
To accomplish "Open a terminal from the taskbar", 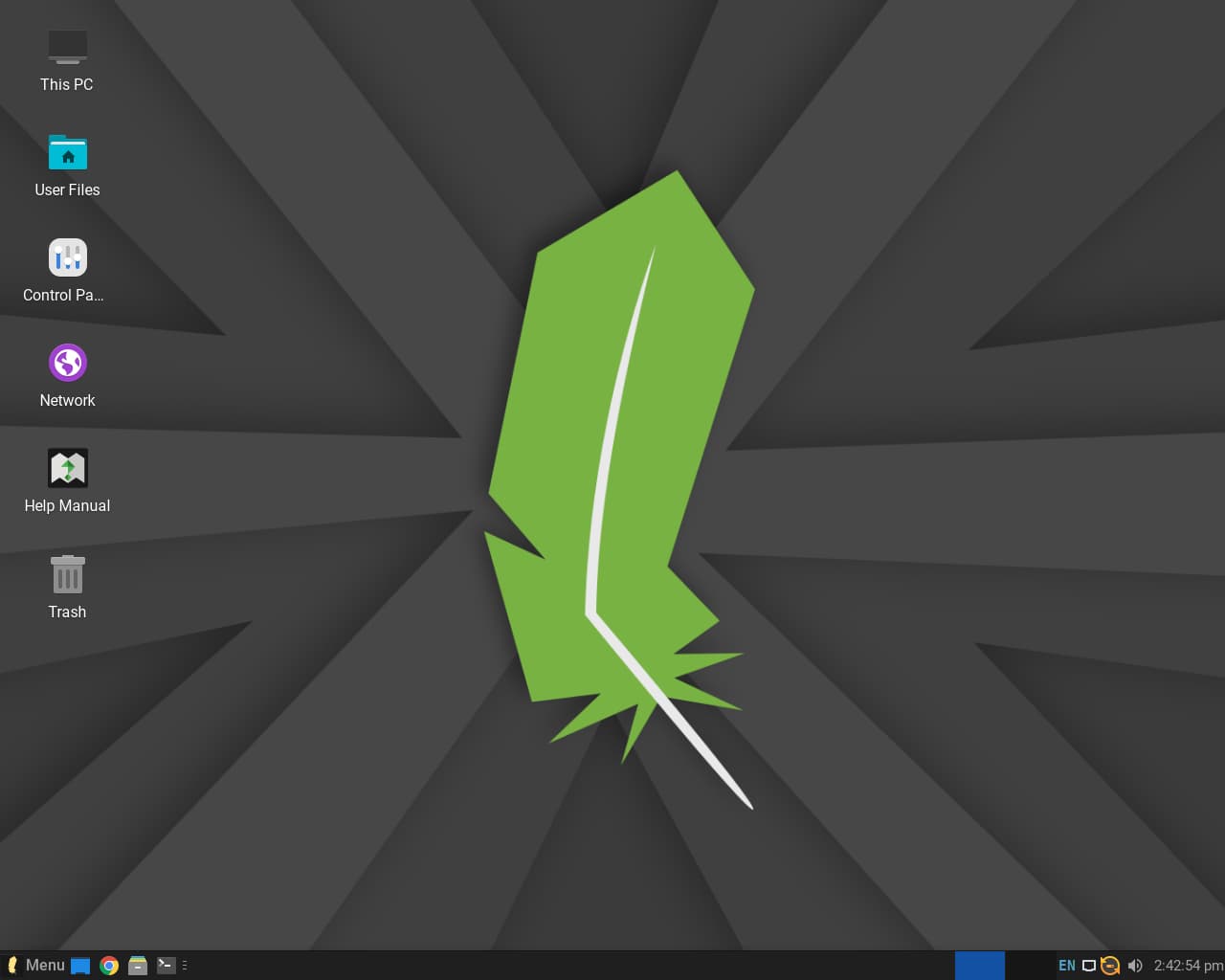I will (x=165, y=966).
